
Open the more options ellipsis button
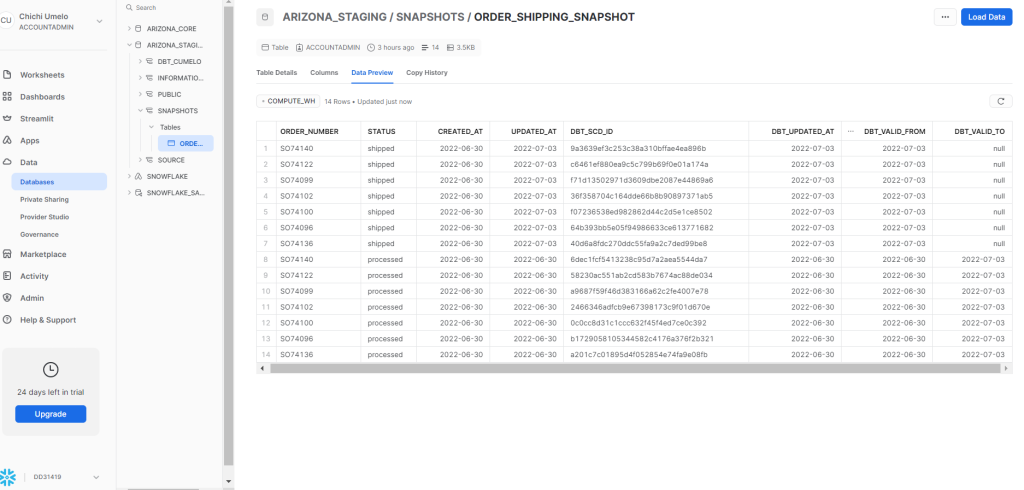click(943, 17)
